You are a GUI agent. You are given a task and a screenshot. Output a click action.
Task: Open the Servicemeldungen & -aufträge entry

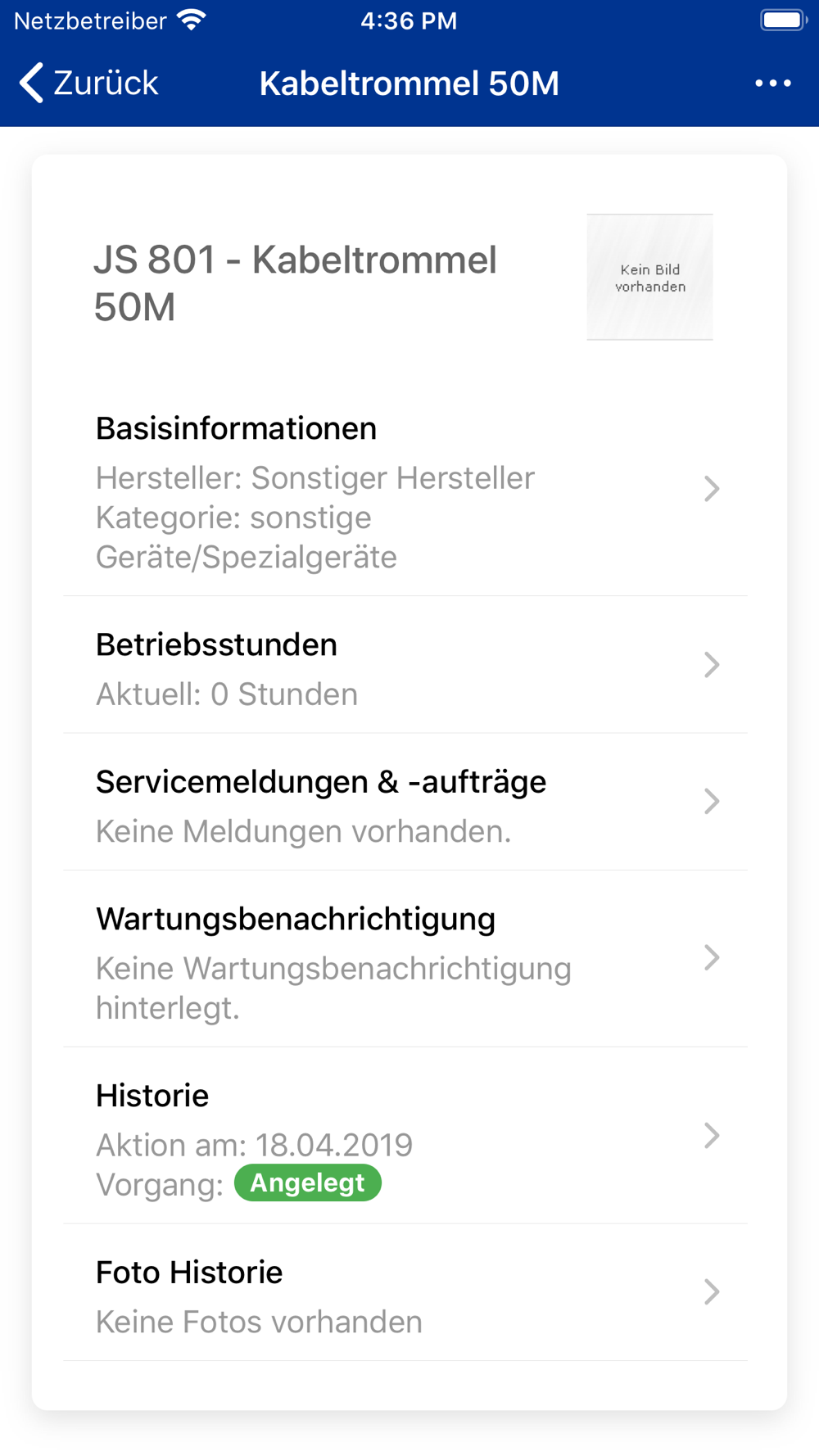pos(320,782)
